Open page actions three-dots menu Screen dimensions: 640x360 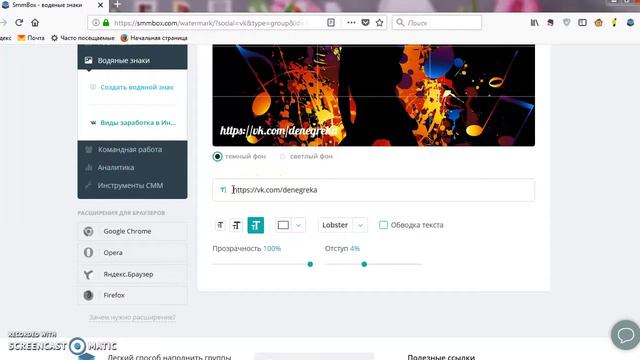click(351, 23)
